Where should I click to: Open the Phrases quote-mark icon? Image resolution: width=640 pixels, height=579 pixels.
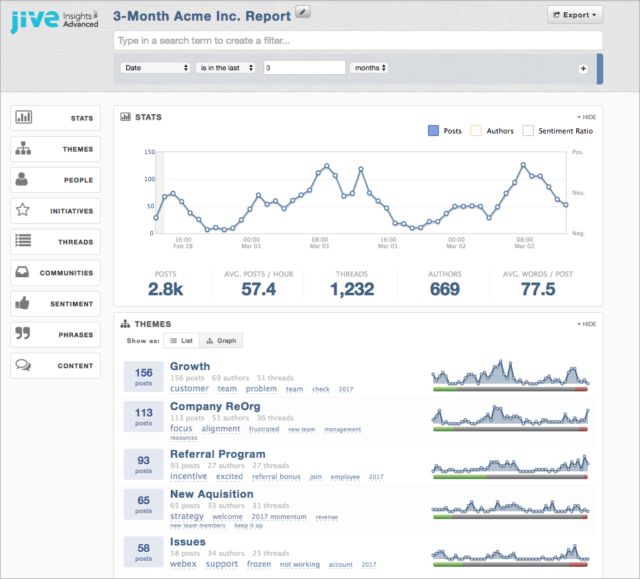click(24, 335)
